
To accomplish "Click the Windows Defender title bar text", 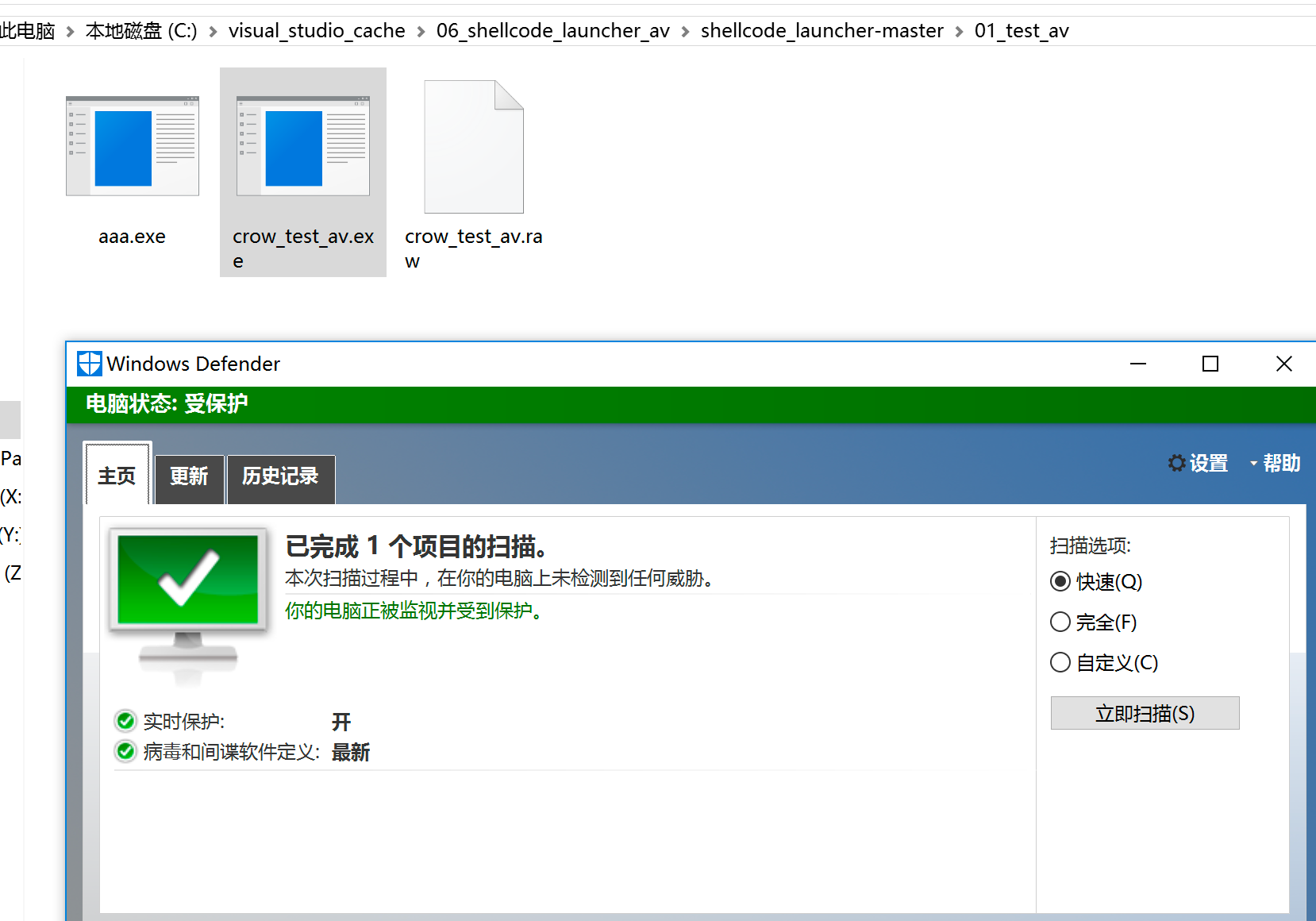I will click(194, 364).
